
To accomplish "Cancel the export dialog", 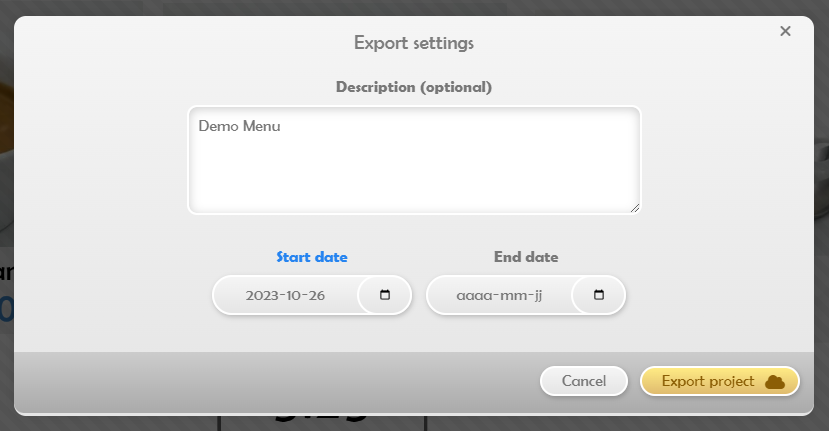I will point(584,381).
